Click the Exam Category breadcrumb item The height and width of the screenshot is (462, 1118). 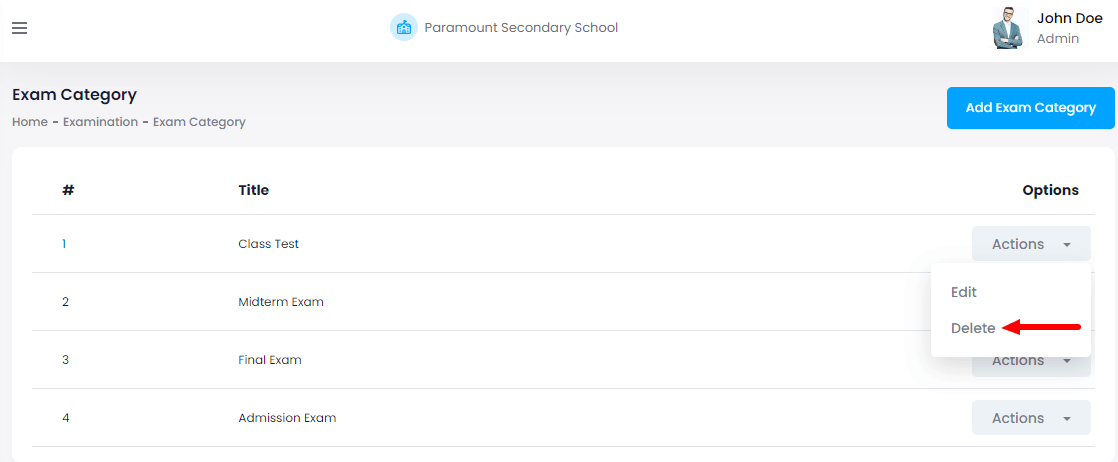pyautogui.click(x=199, y=122)
